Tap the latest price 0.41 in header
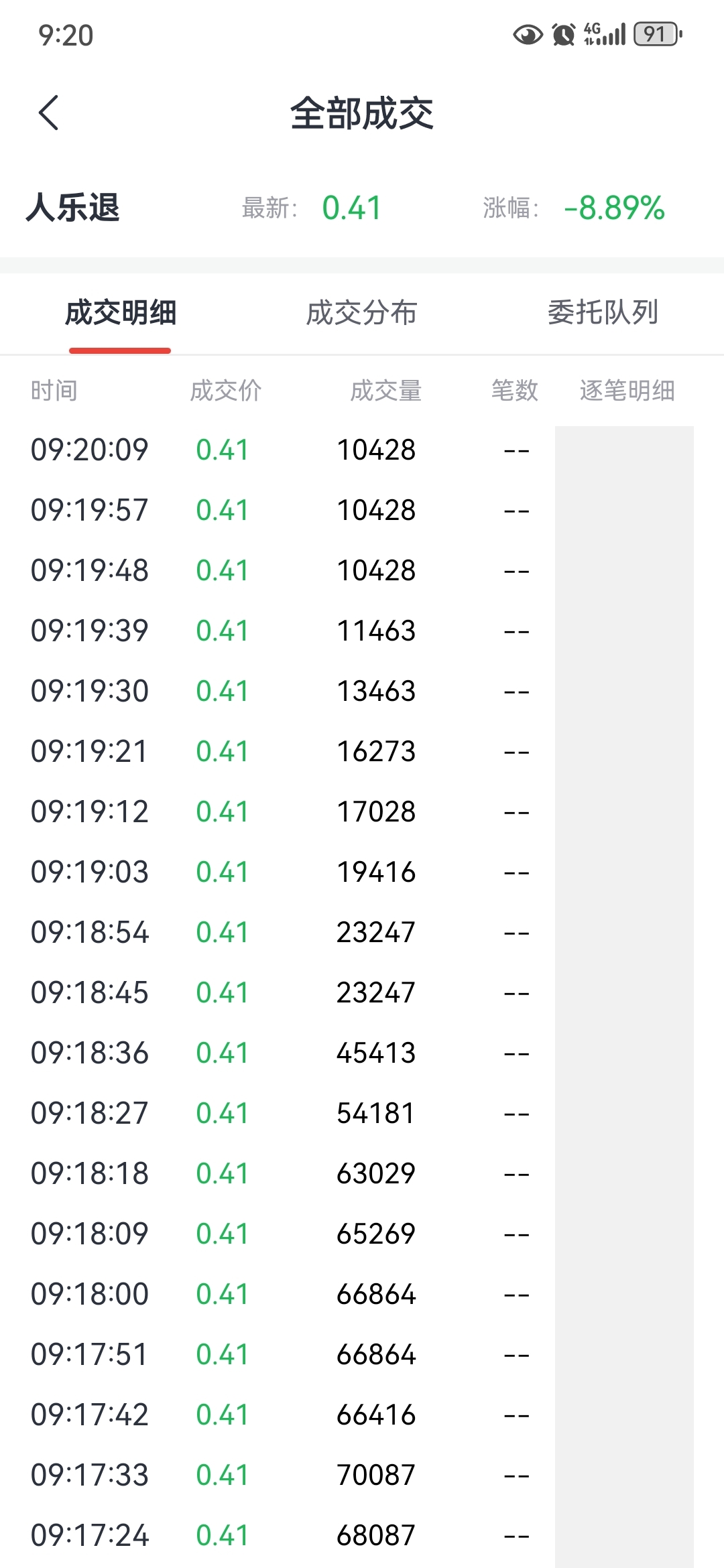The width and height of the screenshot is (724, 1568). click(352, 208)
